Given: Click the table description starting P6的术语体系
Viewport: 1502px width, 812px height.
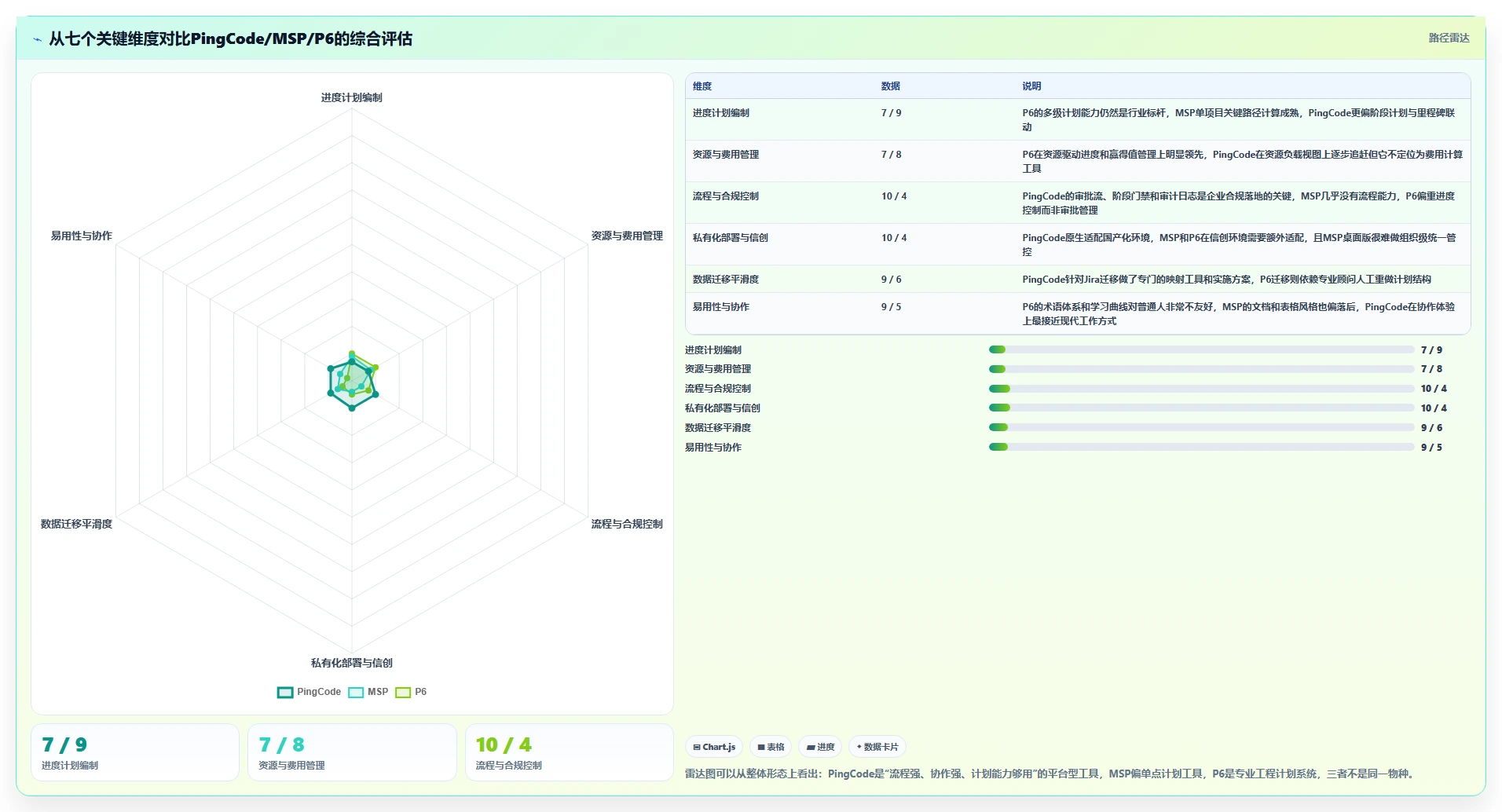Looking at the screenshot, I should coord(1239,314).
